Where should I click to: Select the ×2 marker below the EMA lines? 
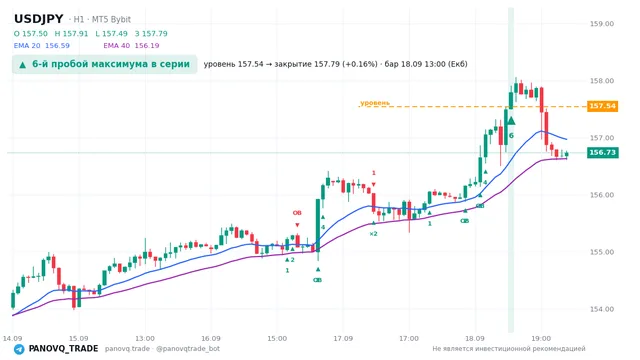tap(373, 234)
